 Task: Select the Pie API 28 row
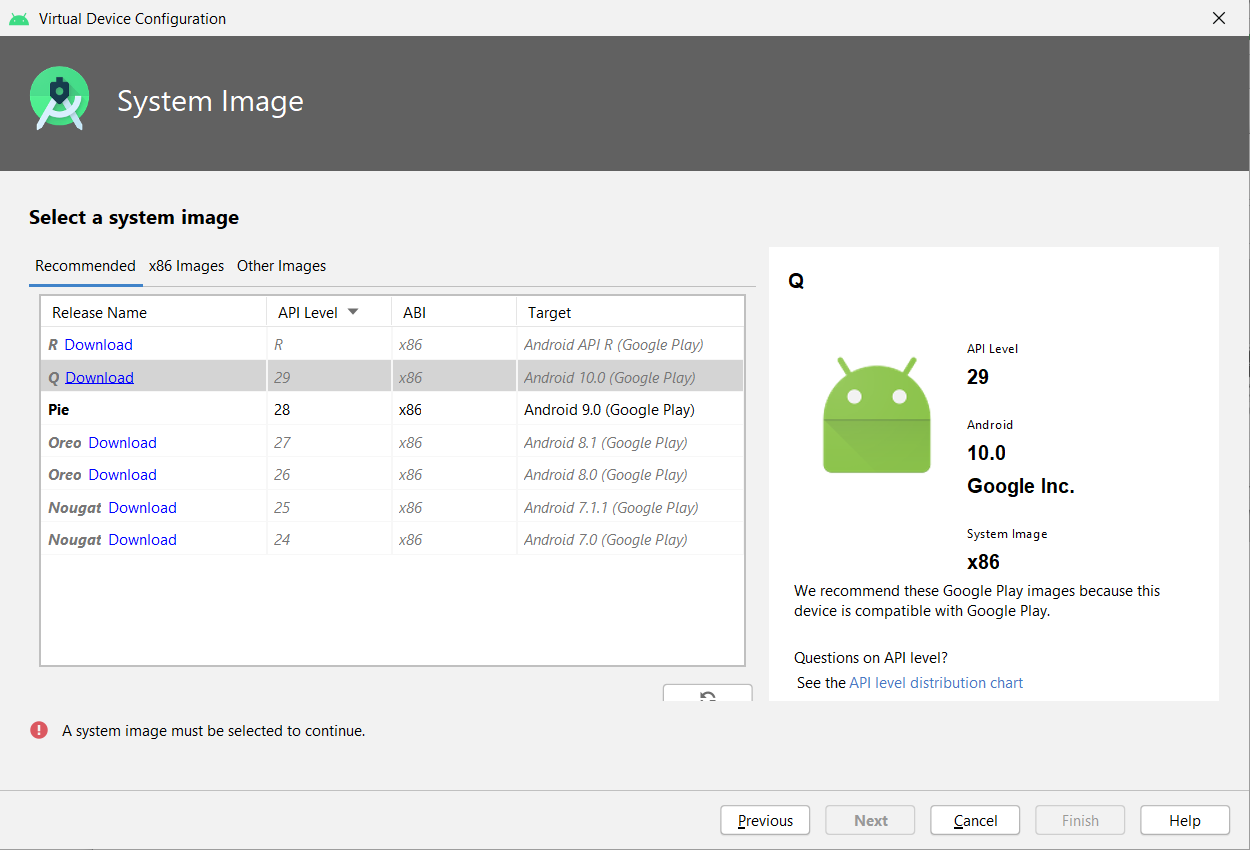click(390, 410)
